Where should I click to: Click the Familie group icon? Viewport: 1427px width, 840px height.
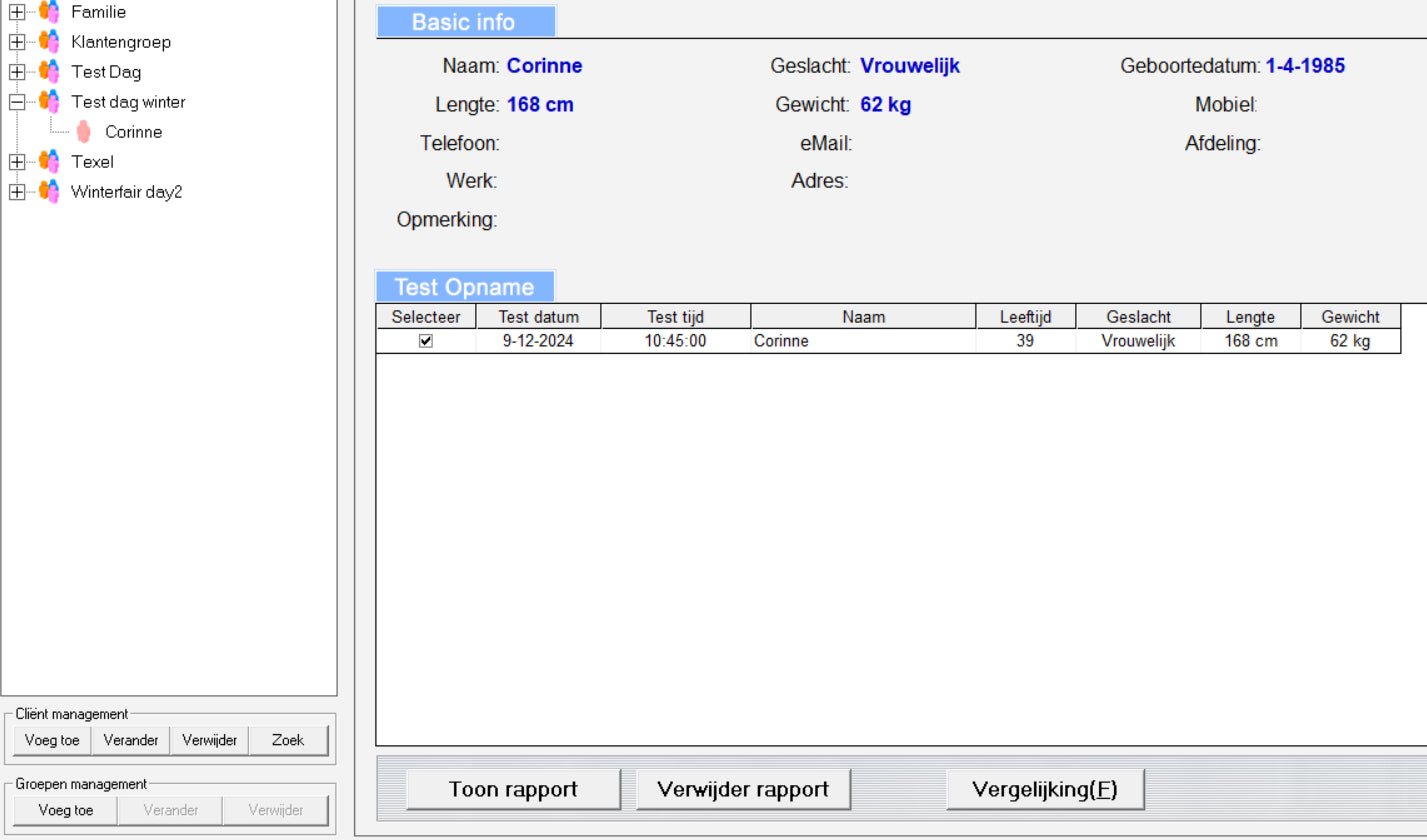tap(49, 12)
